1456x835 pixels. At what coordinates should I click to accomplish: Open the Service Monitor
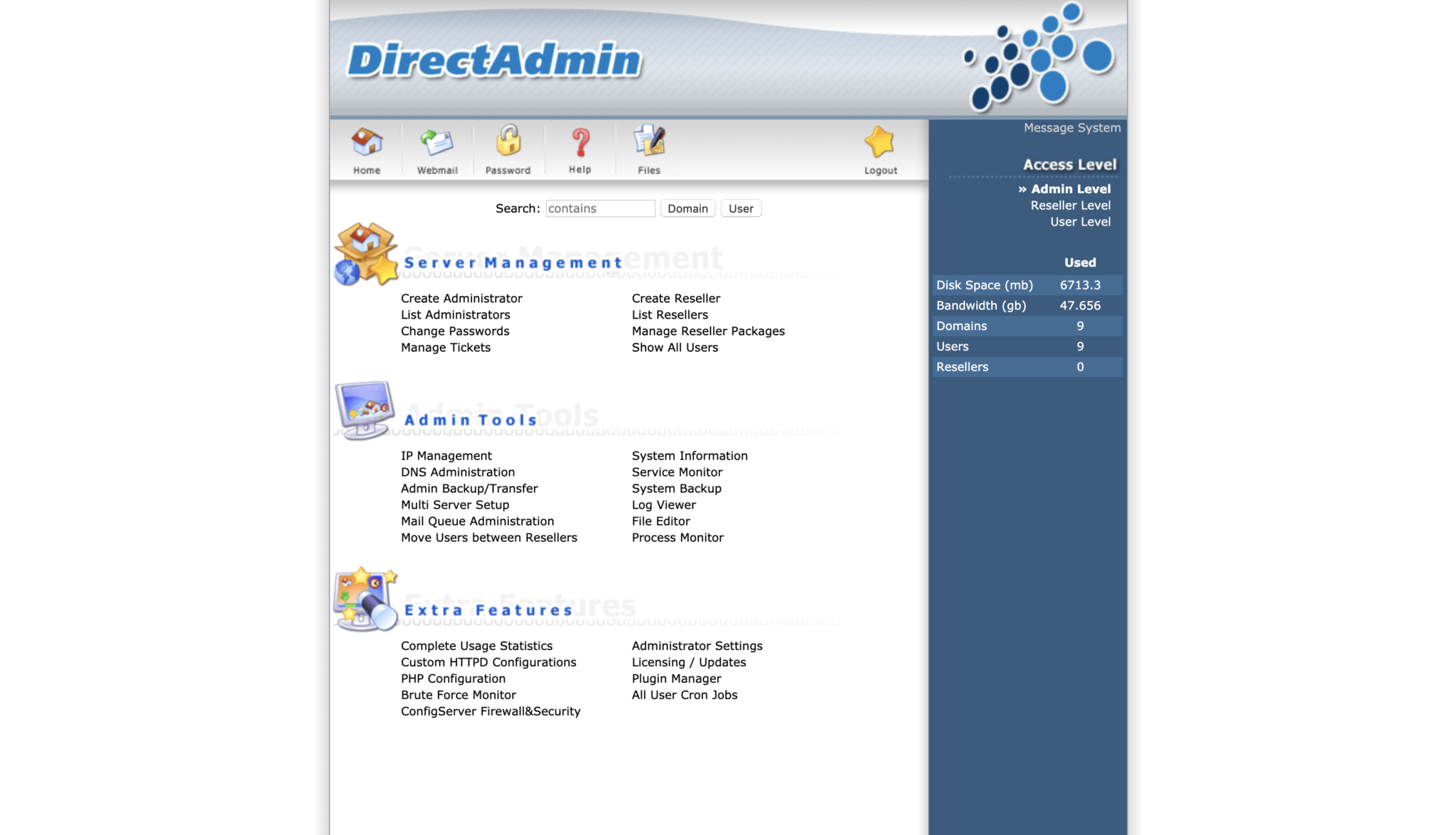676,472
